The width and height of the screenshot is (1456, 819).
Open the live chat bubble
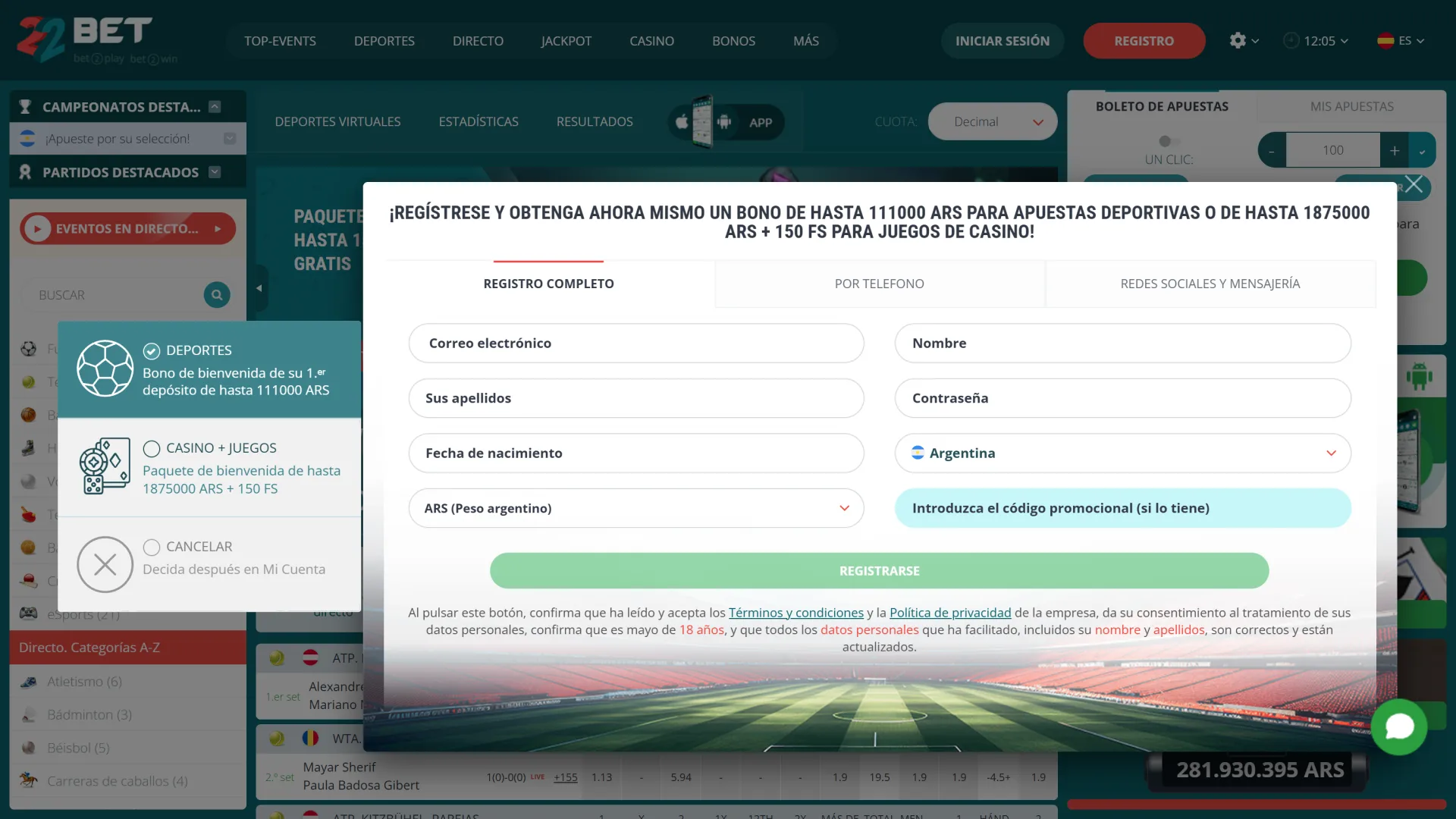[1399, 726]
